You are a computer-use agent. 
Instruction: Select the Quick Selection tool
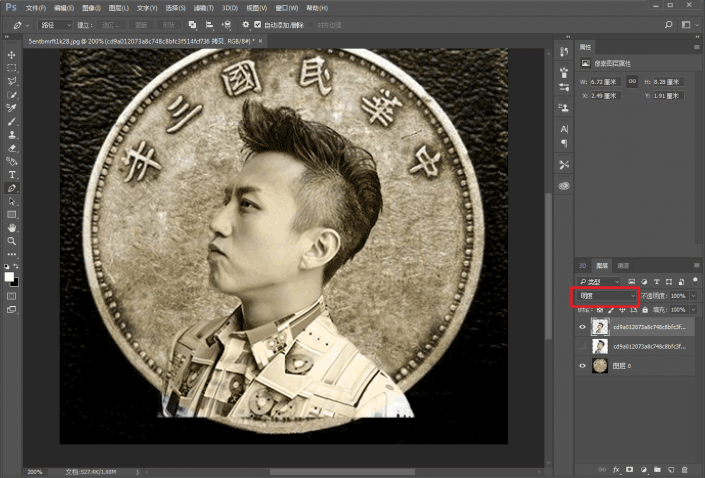point(12,95)
